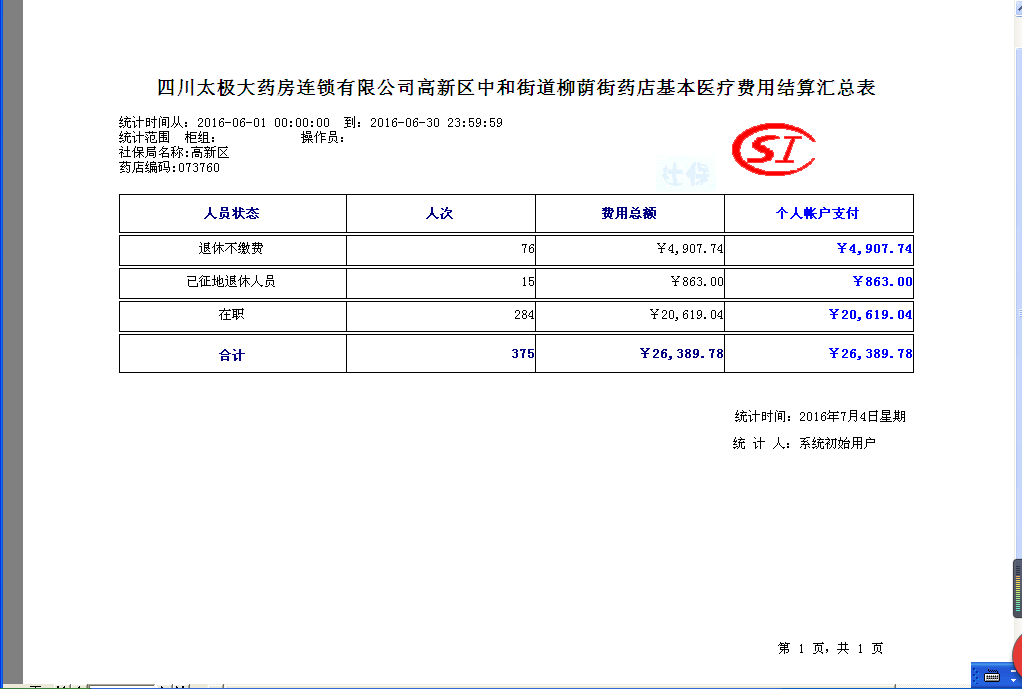1022x689 pixels.
Task: Click the 统计人: 系统初始用户 line
Action: (x=804, y=443)
